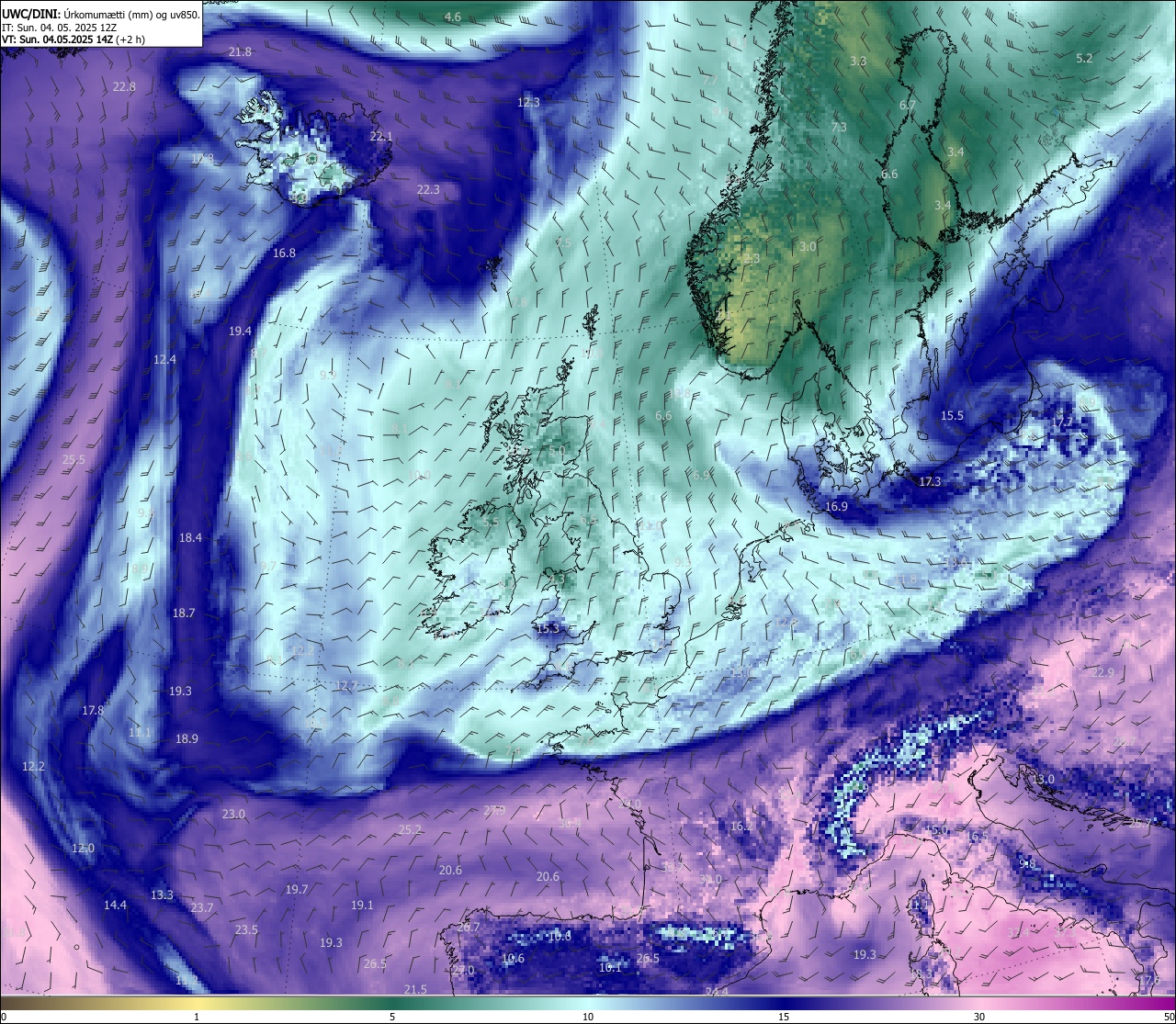Click the title text 'UWC/DINI: Úrkomumætti (mm) og uv850.'

point(100,14)
